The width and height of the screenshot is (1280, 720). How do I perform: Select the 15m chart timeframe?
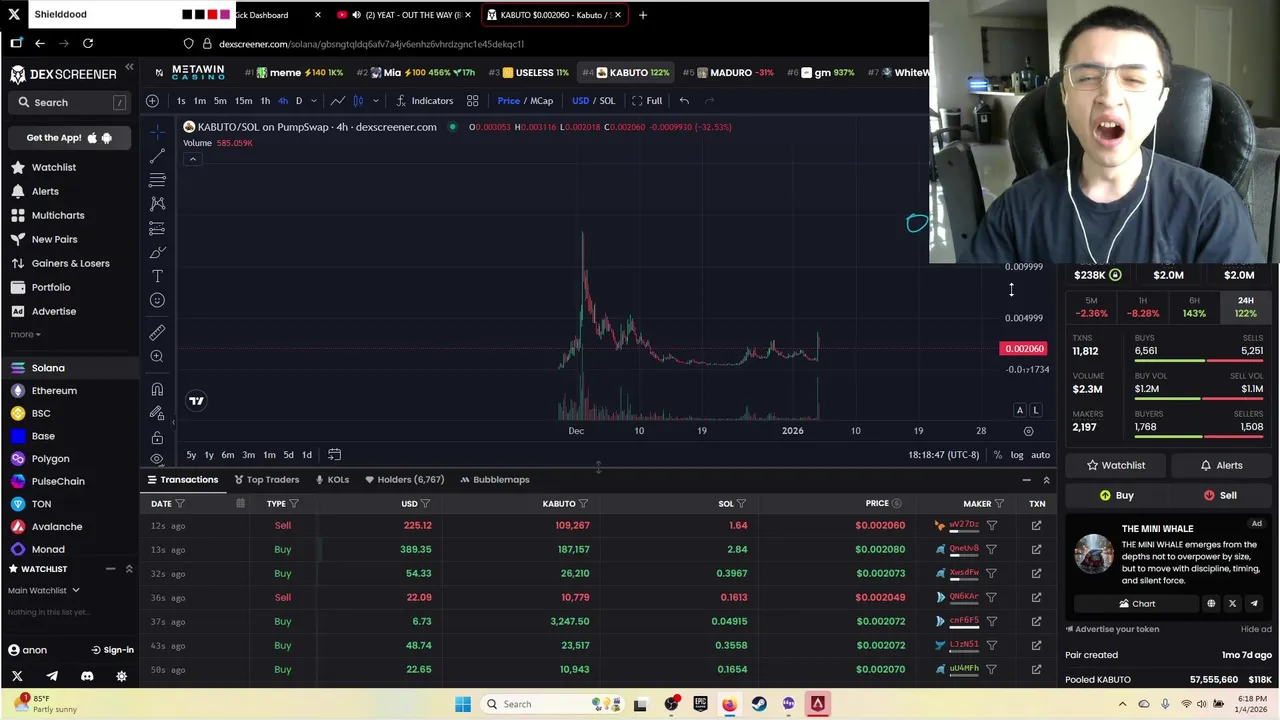[x=243, y=100]
